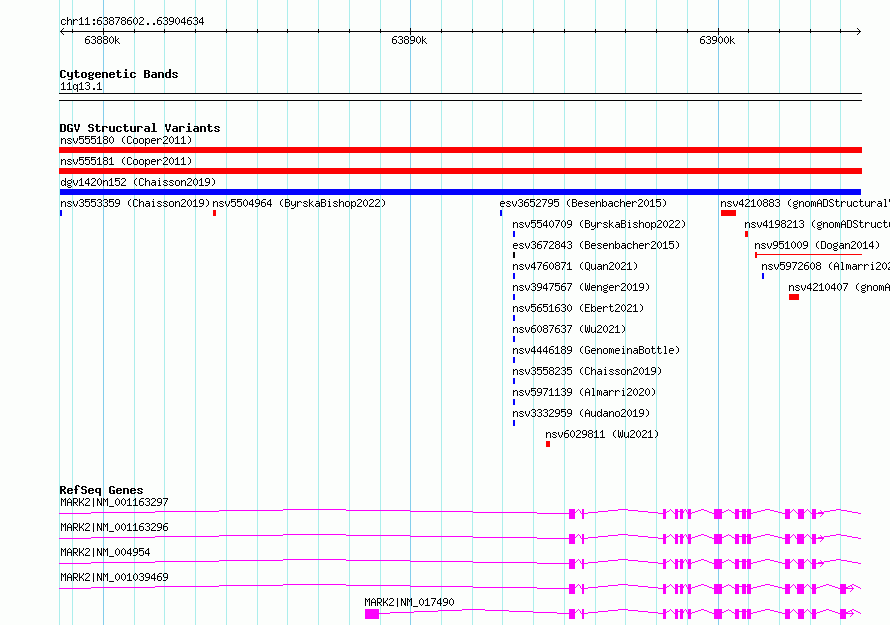Screen dimensions: 890x625
Task: Open transcript MARK2|NM_004954 label
Action: pyautogui.click(x=105, y=552)
